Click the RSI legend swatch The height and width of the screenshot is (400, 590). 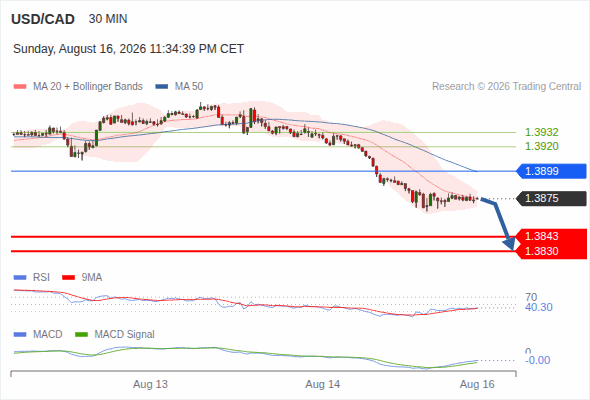click(x=20, y=278)
